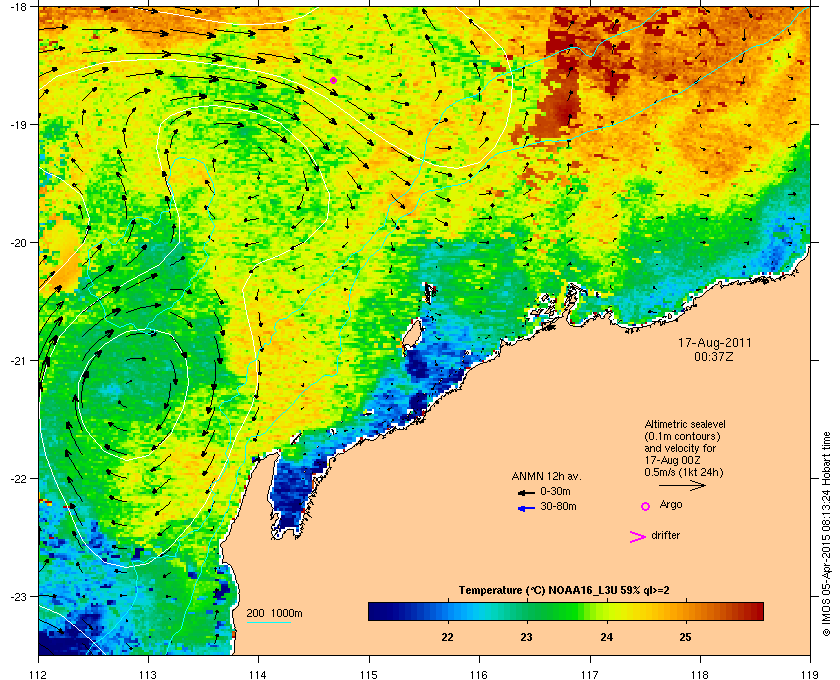Image resolution: width=840 pixels, height=680 pixels.
Task: Click the 'and velocity for' text
Action: [680, 448]
